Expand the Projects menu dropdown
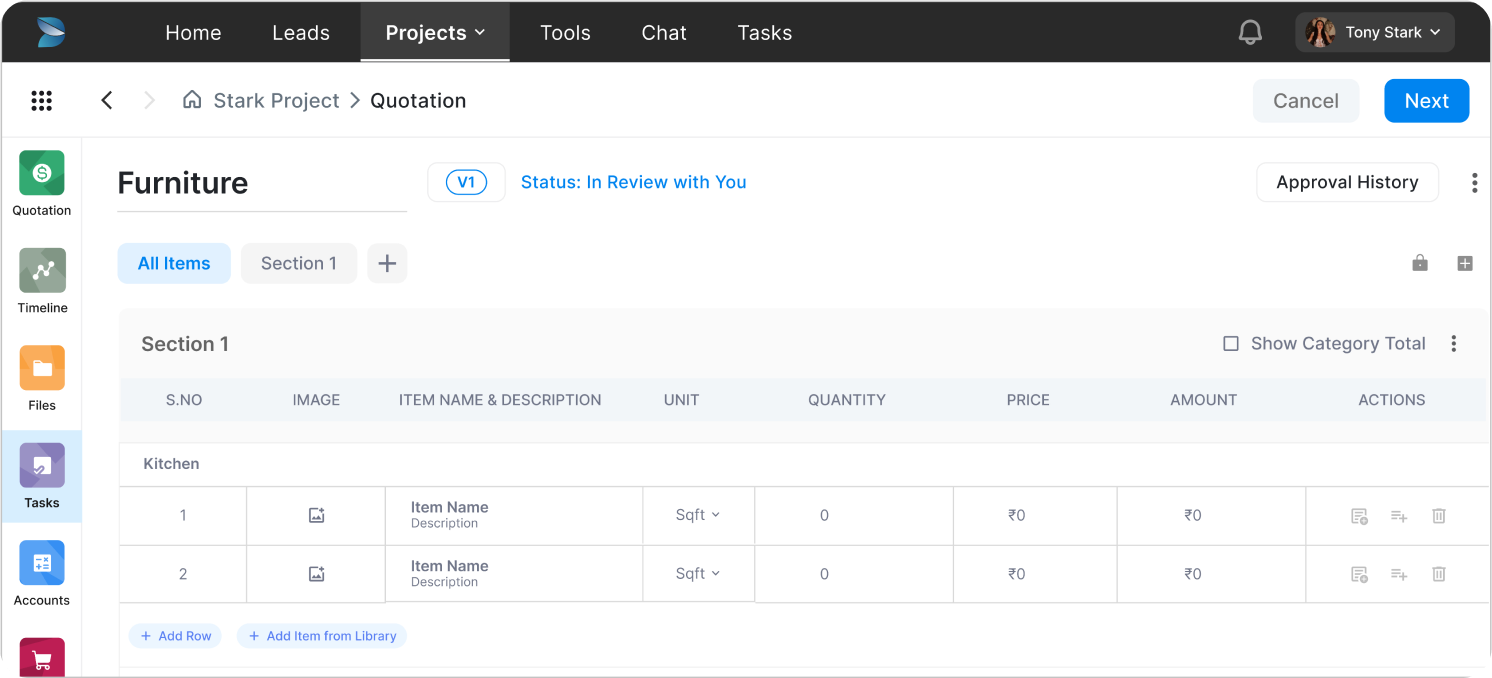The height and width of the screenshot is (678, 1492). click(x=435, y=33)
